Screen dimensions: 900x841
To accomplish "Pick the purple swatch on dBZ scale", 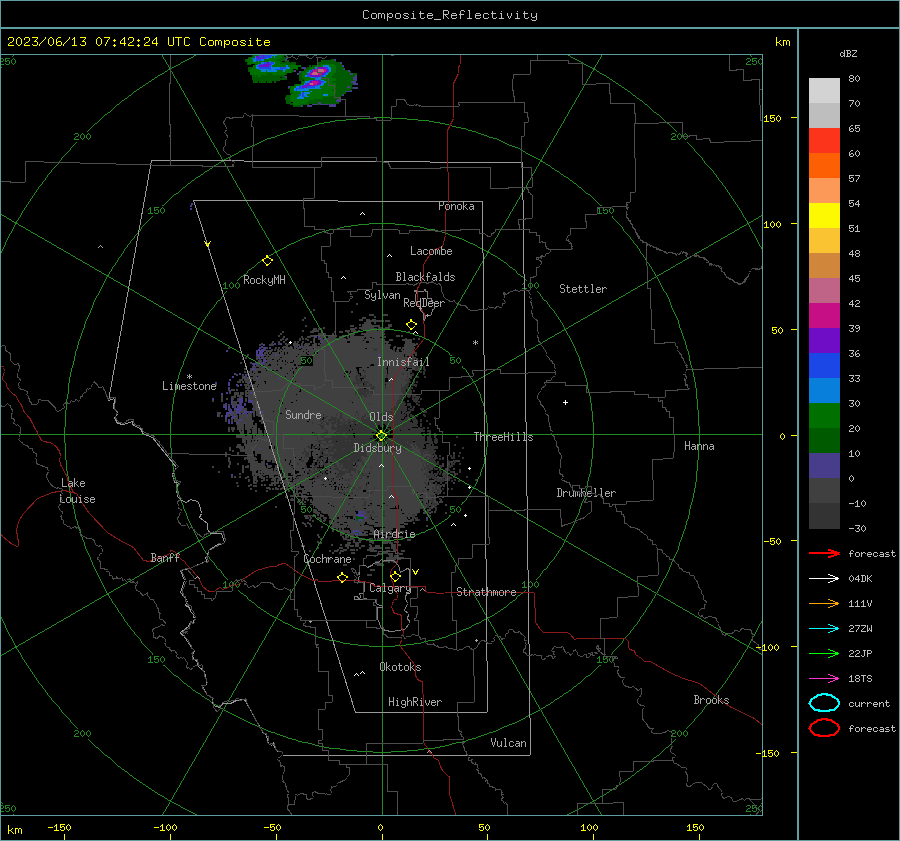I will (x=824, y=340).
